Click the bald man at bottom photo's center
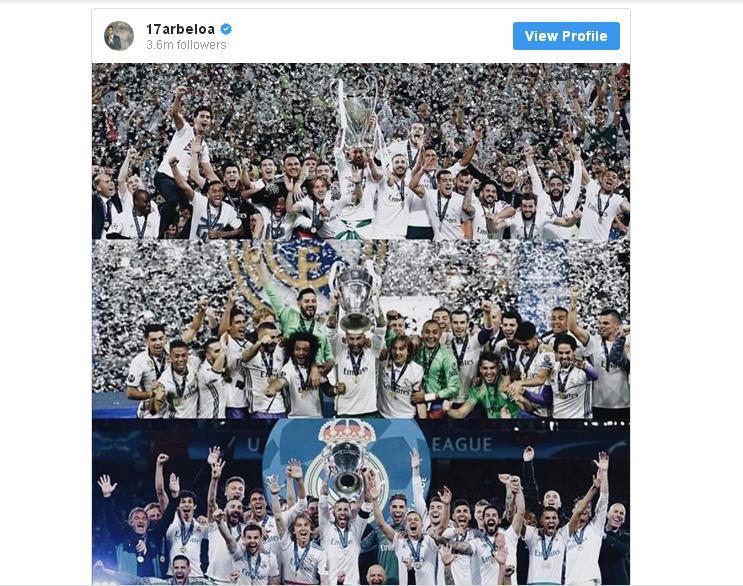743x586 pixels. coord(376,575)
